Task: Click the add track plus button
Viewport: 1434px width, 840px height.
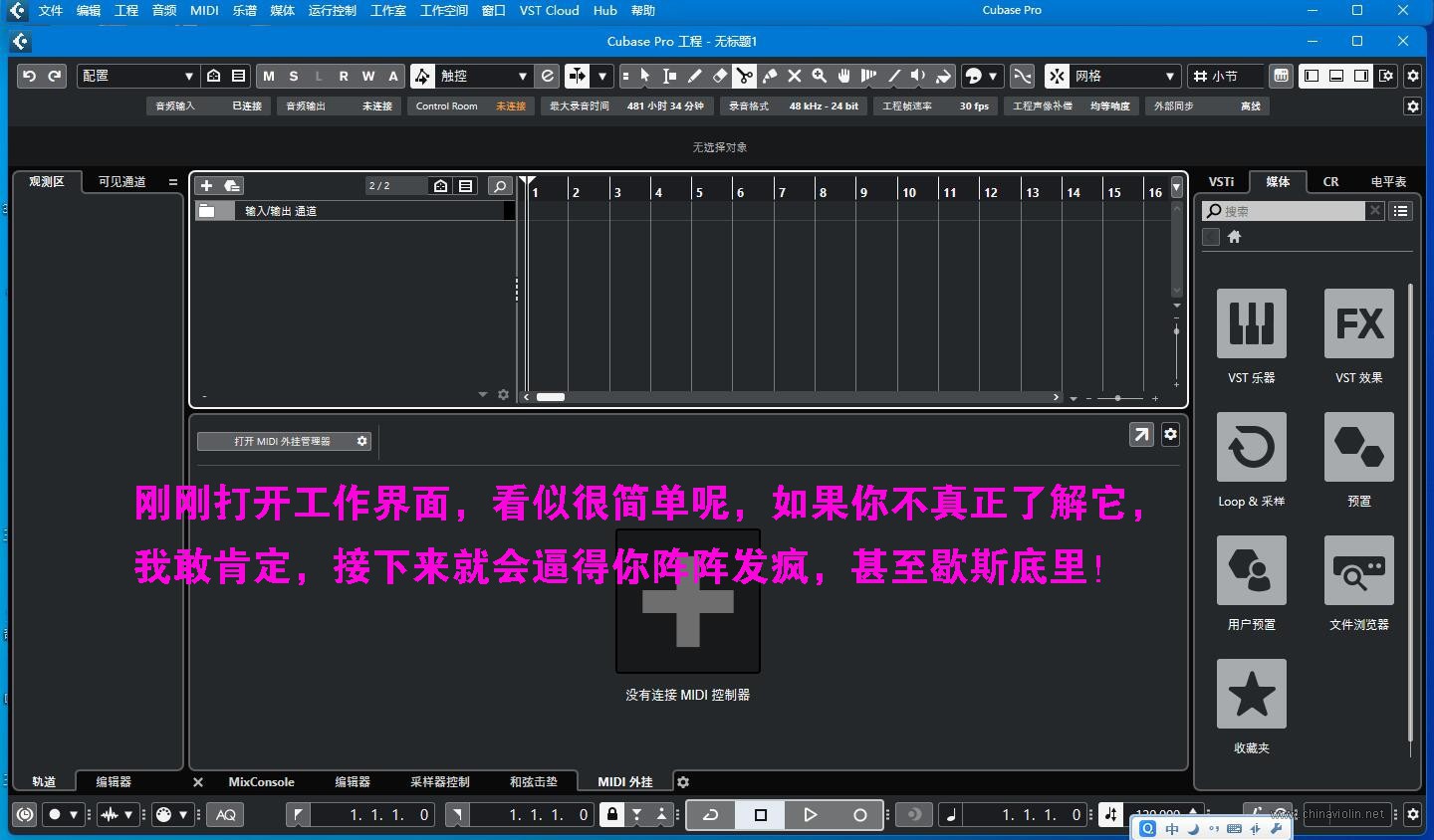Action: coord(206,186)
